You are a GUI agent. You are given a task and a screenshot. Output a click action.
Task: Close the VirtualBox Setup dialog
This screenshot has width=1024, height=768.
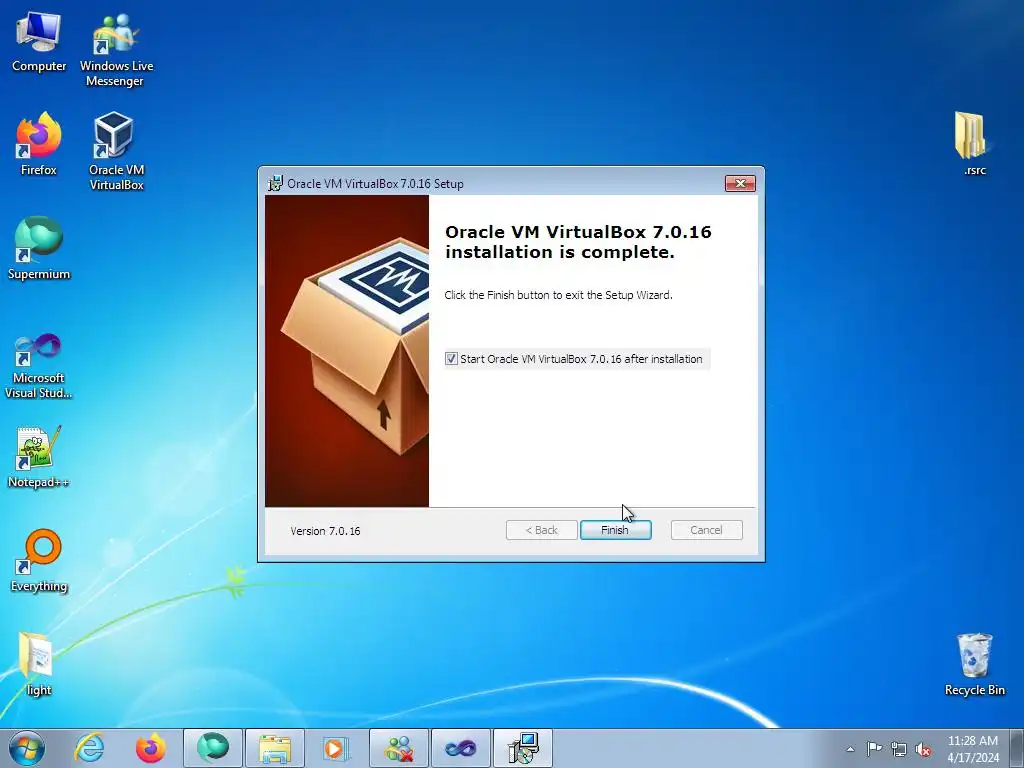pyautogui.click(x=741, y=184)
